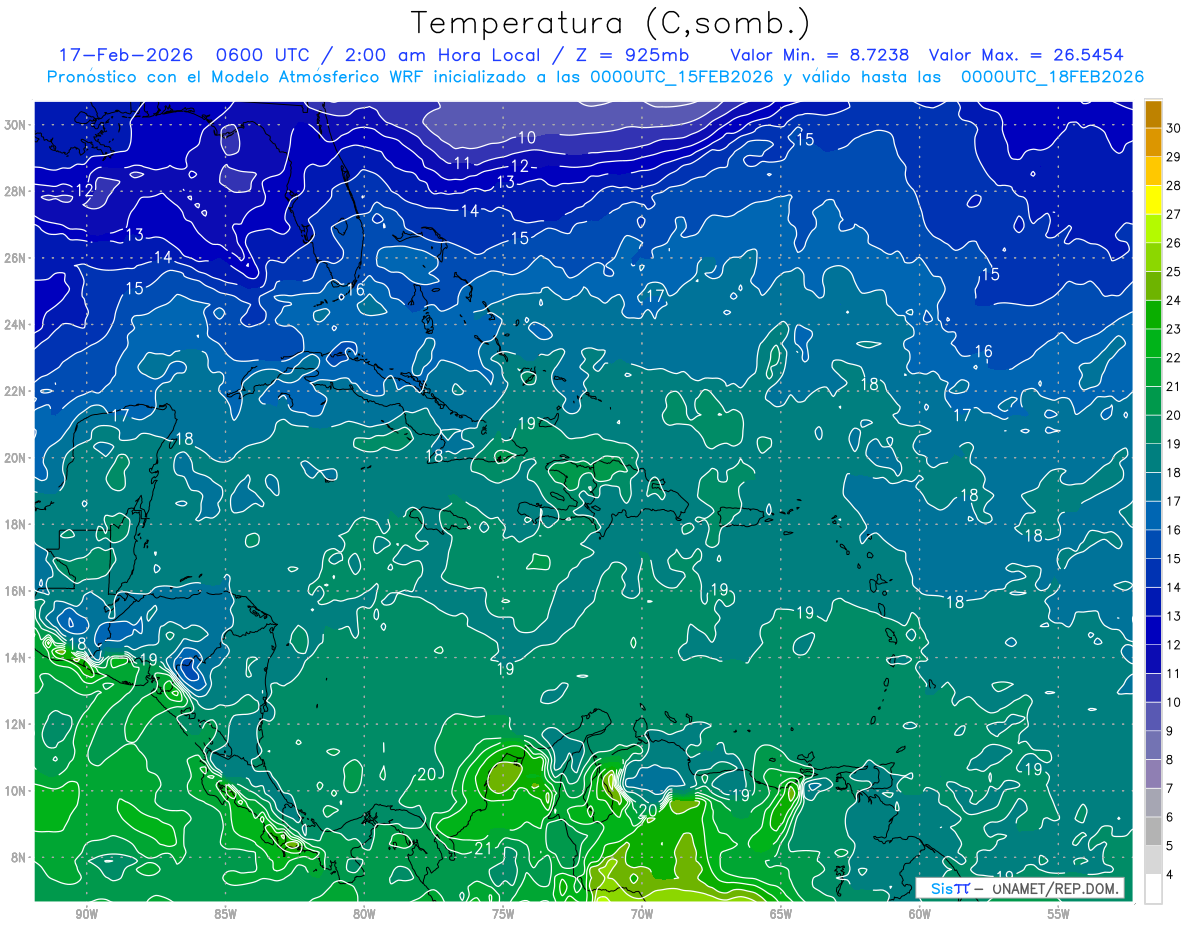Select the initialization stamp "0000UTC_15FEB2026"
The image size is (1200, 927).
pos(682,77)
